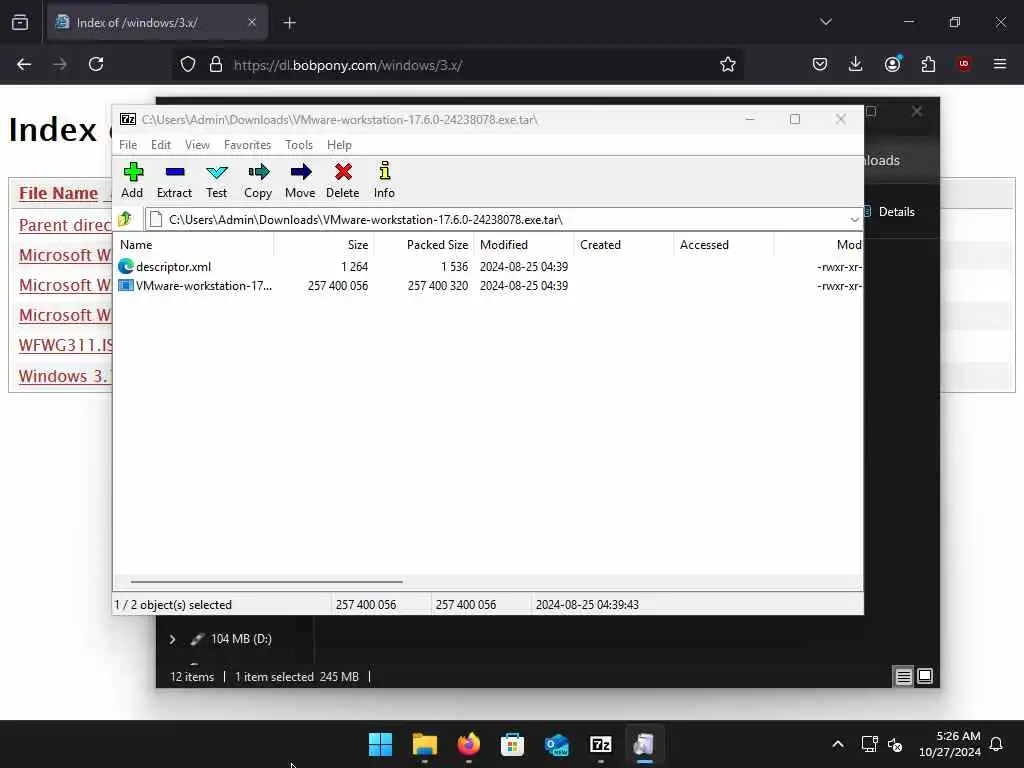The height and width of the screenshot is (768, 1024).
Task: Open the WFWG311.IS link
Action: click(x=65, y=345)
